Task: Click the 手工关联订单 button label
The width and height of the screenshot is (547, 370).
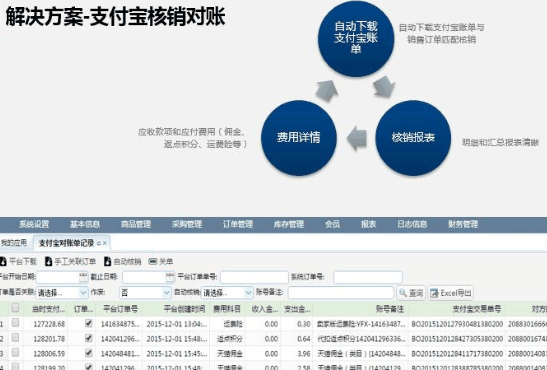Action: 75,262
